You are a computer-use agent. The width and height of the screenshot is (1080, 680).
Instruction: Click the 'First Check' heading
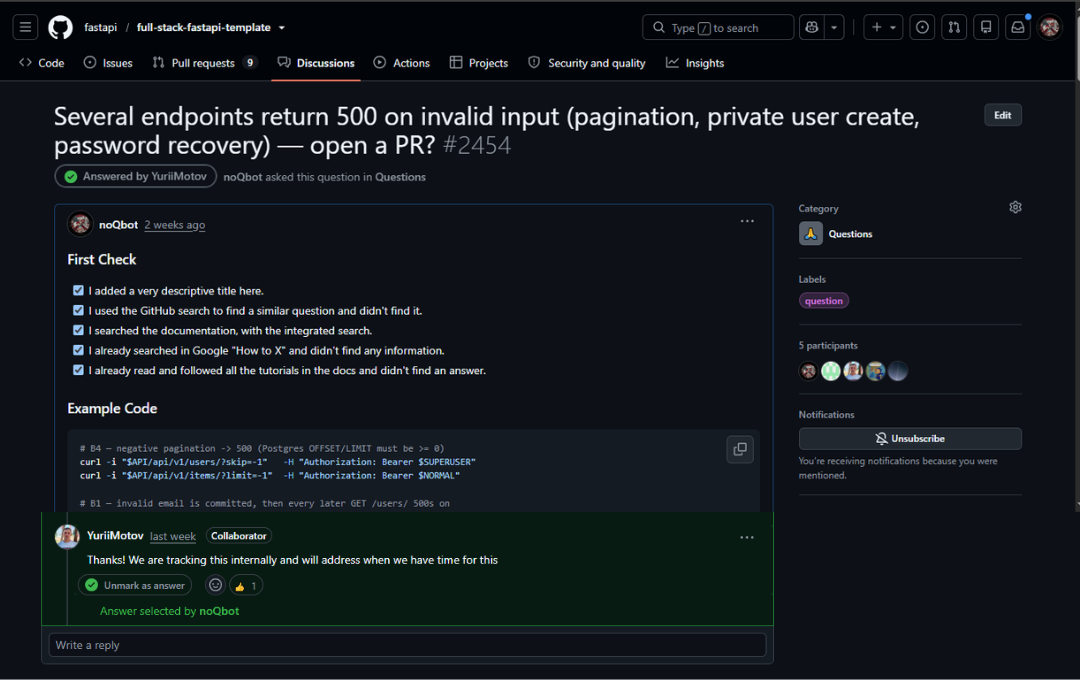pos(102,260)
